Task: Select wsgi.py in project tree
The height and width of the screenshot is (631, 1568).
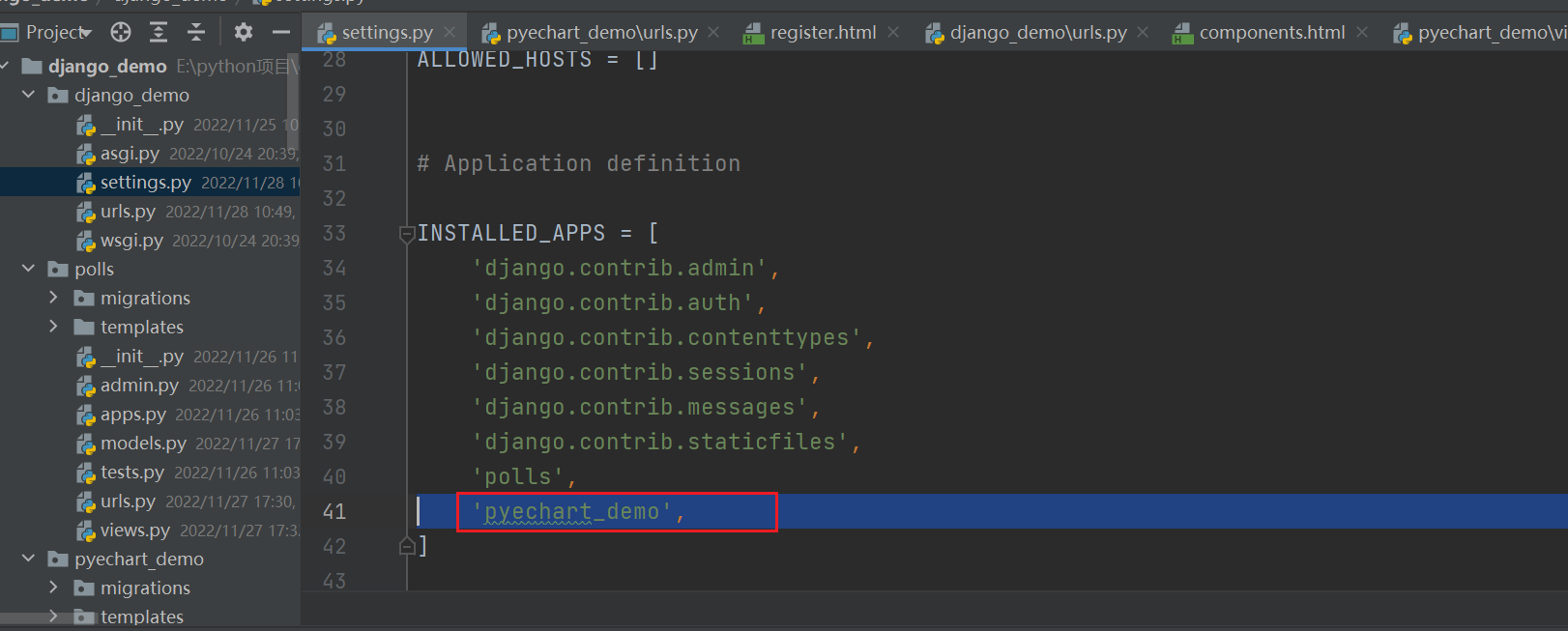Action: (131, 240)
